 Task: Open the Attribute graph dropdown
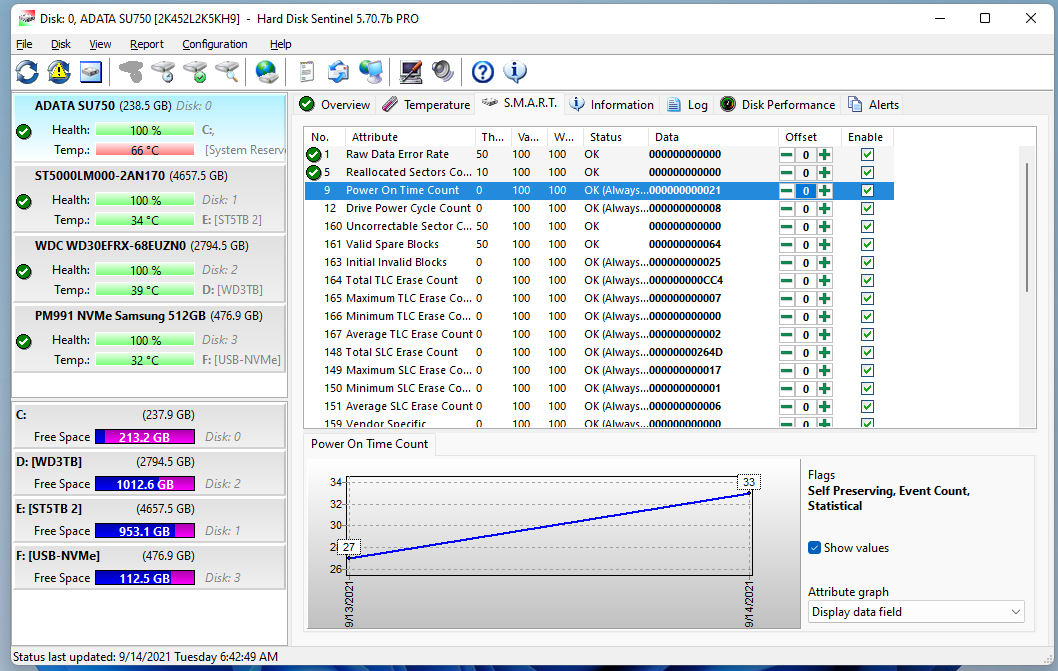click(916, 612)
